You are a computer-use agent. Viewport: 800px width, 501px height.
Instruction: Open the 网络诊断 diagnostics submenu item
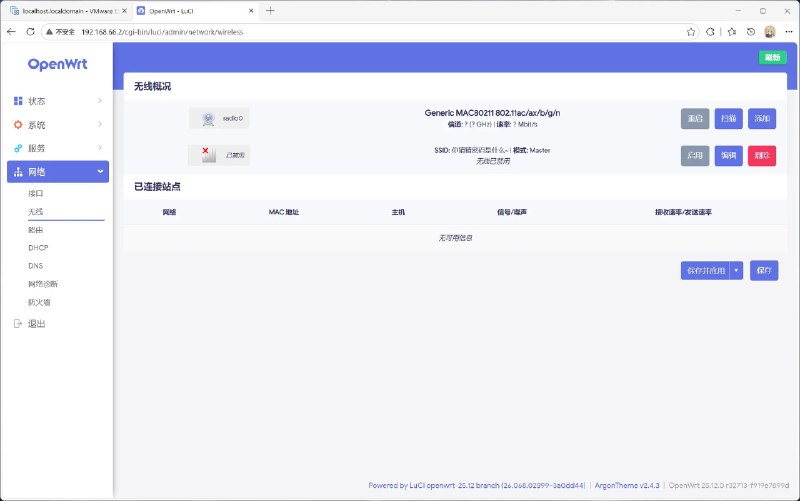[x=43, y=284]
